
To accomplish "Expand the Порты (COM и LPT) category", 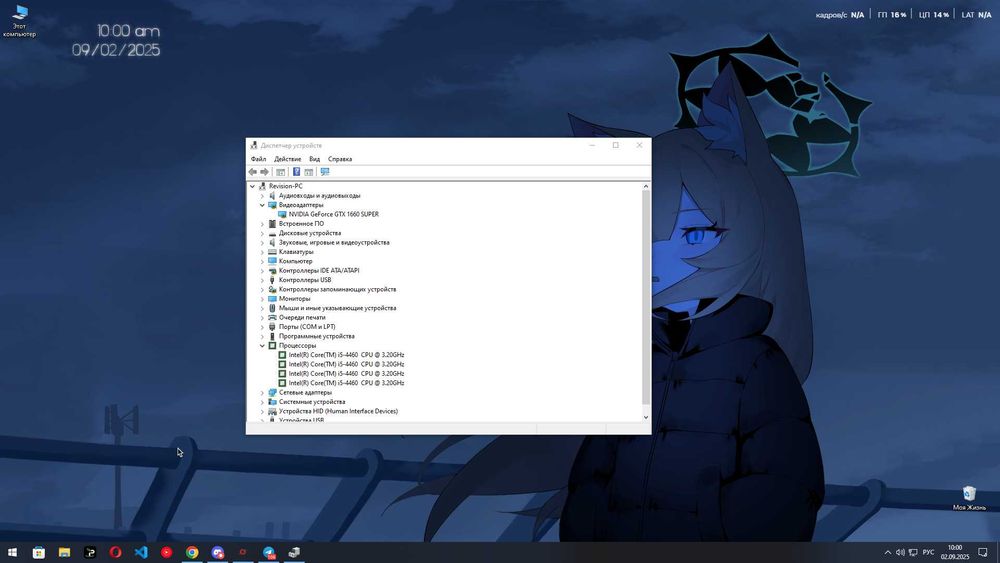I will pyautogui.click(x=262, y=327).
